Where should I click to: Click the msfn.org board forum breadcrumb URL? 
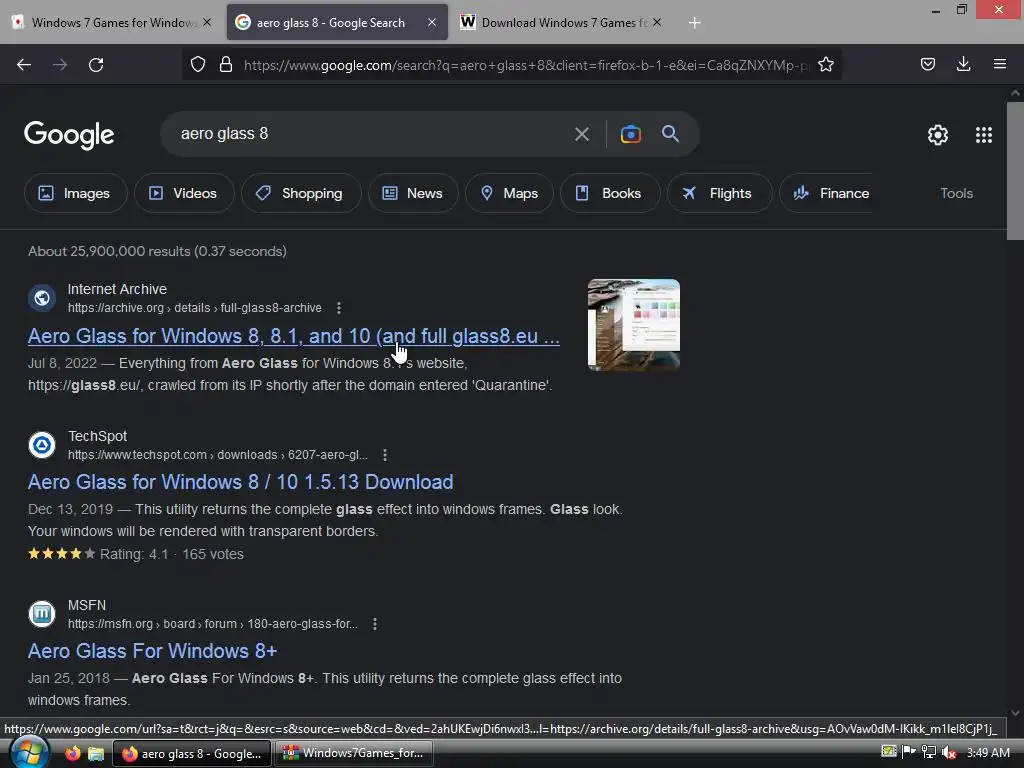(212, 624)
